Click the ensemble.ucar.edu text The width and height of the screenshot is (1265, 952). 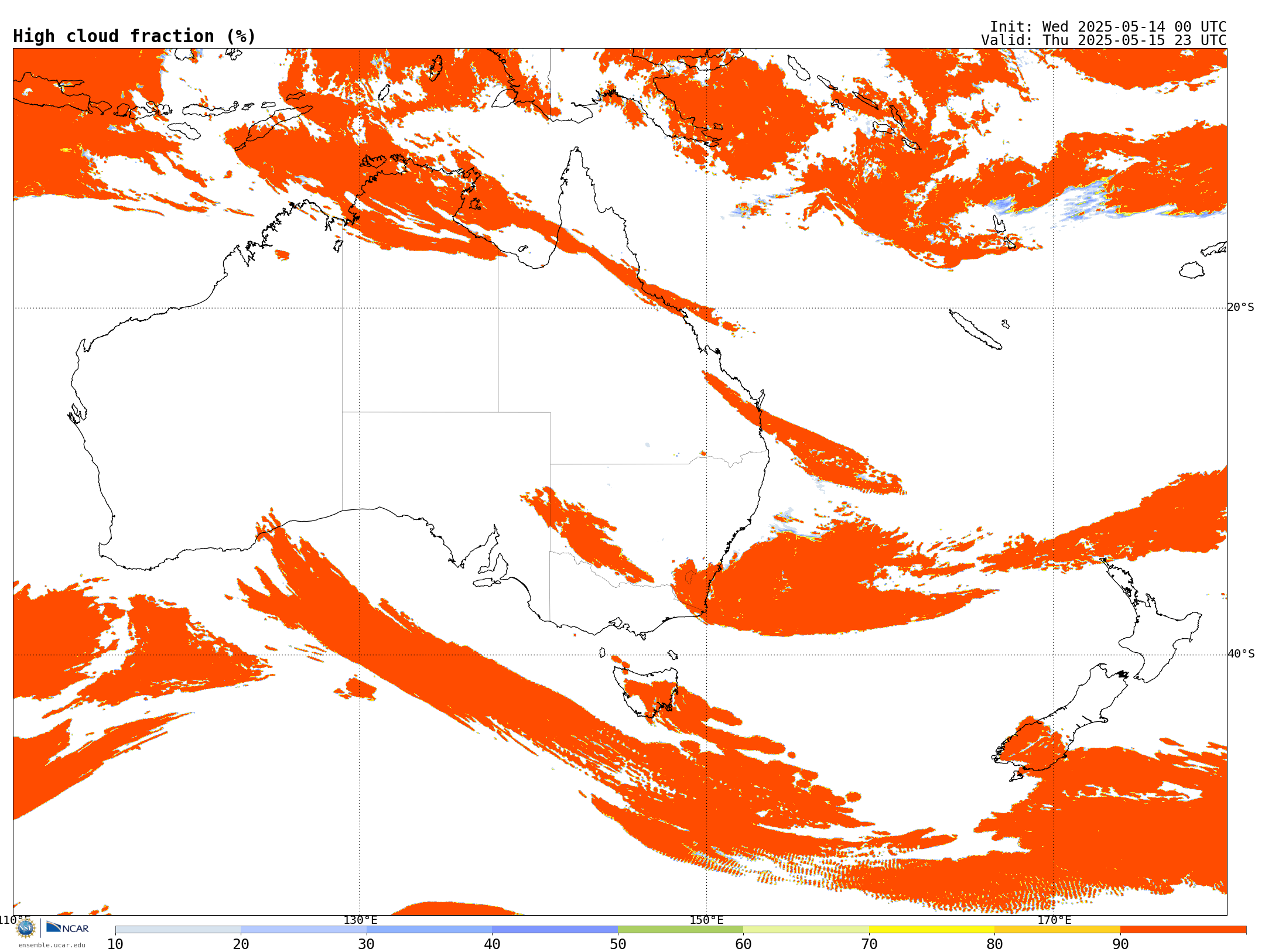(52, 945)
